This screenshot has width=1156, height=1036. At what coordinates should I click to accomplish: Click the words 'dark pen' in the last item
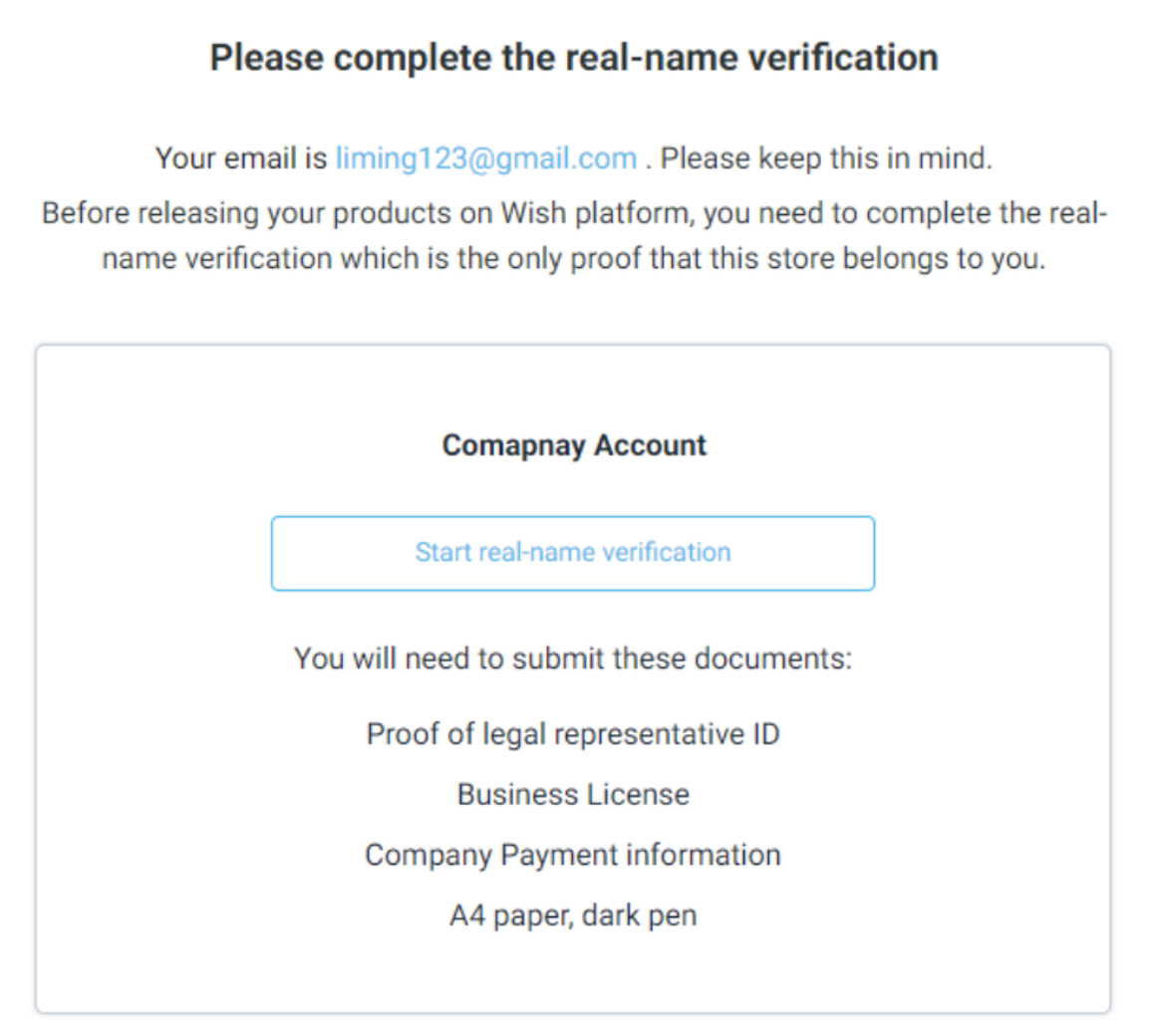tap(639, 915)
